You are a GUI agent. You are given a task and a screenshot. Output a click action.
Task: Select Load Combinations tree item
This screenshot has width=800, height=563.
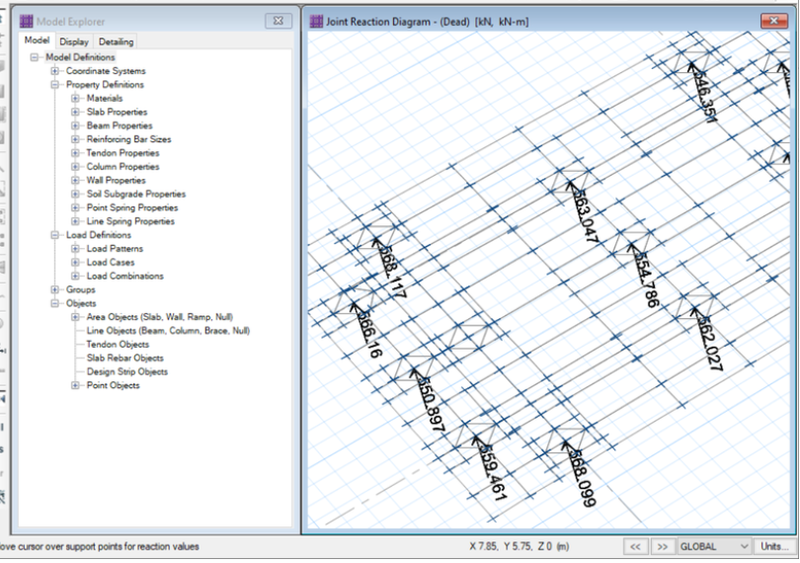tap(125, 276)
